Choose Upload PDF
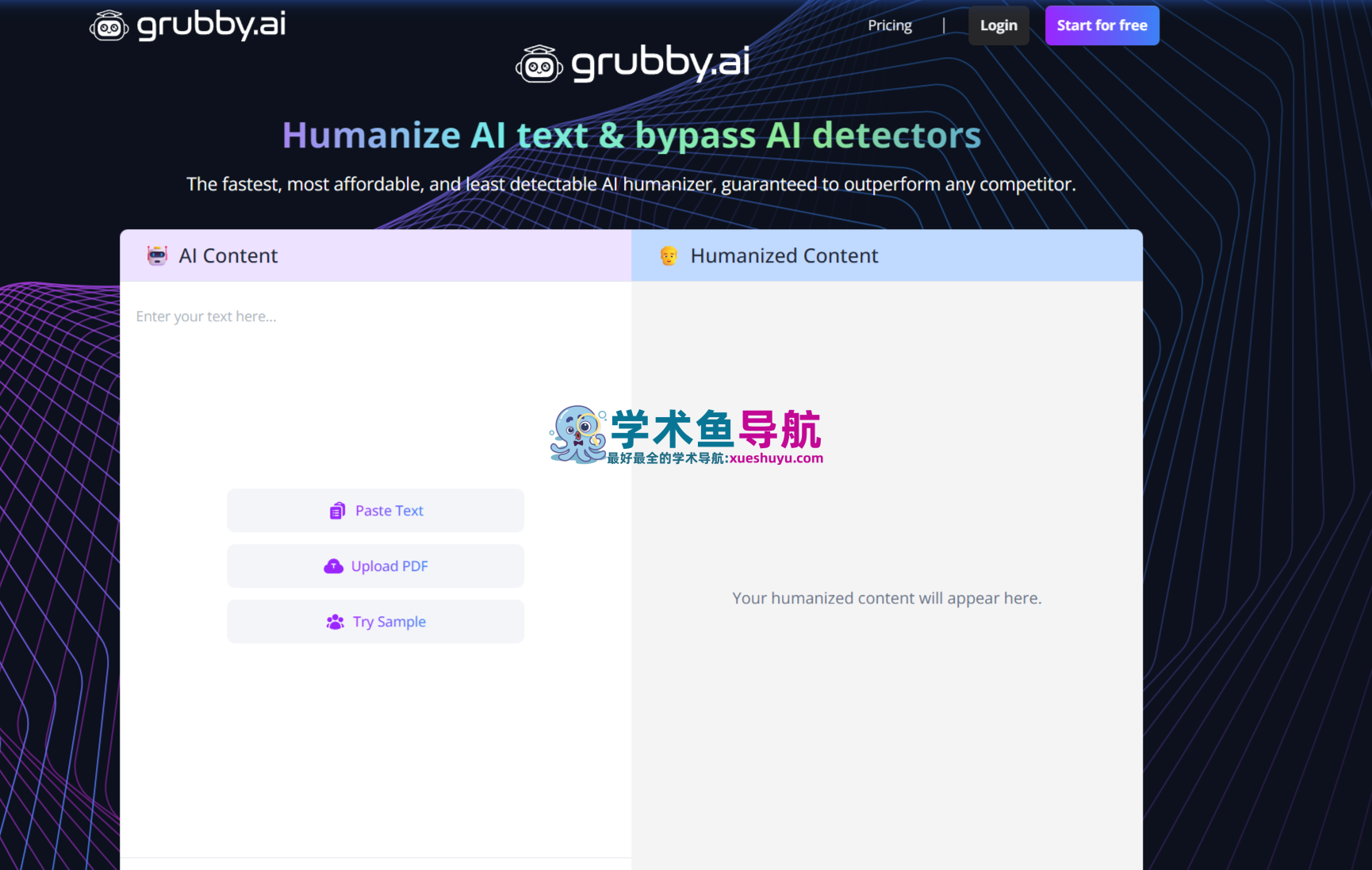Screen dimensions: 1372x870 (375, 565)
